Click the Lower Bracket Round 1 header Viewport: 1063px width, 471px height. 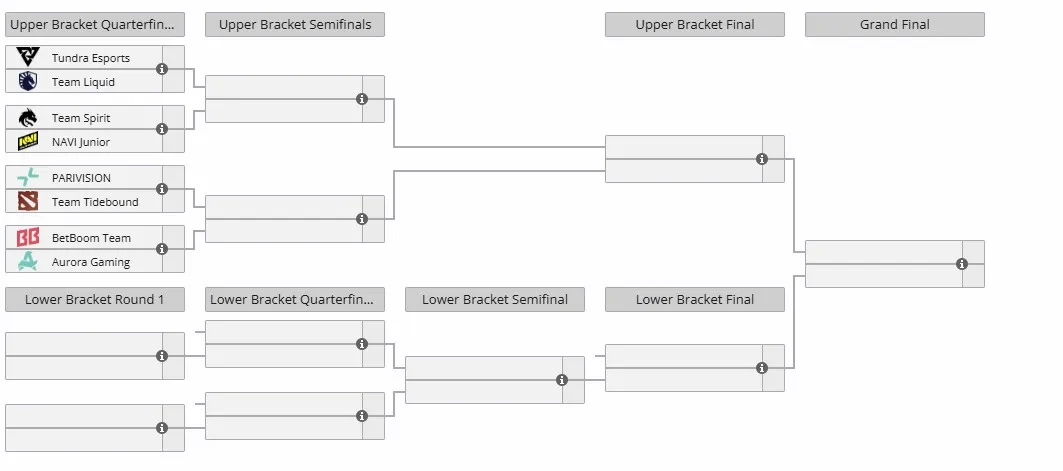[x=95, y=300]
